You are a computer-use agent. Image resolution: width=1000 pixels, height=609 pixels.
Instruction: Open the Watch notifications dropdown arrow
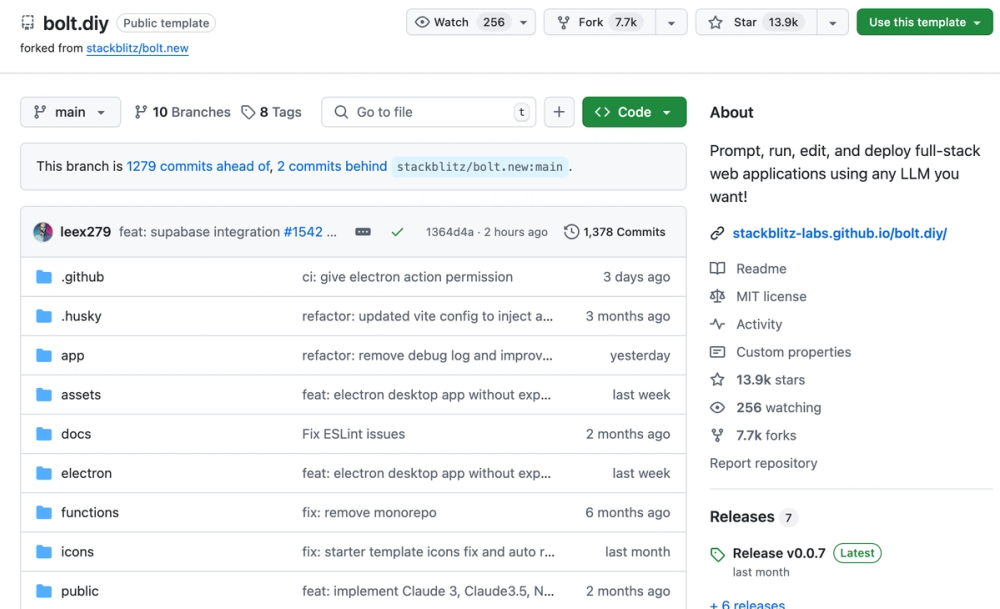(x=524, y=22)
